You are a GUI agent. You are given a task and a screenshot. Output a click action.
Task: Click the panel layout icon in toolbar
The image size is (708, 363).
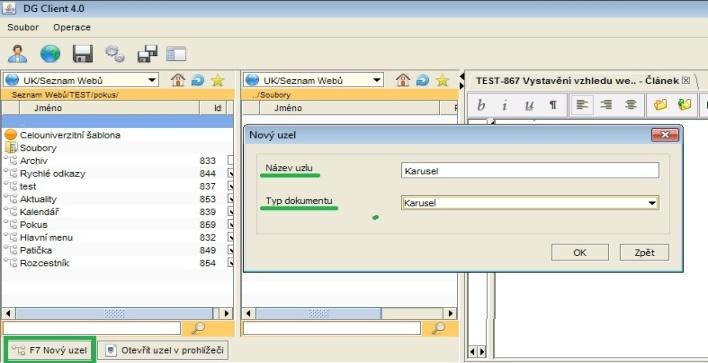tap(176, 54)
